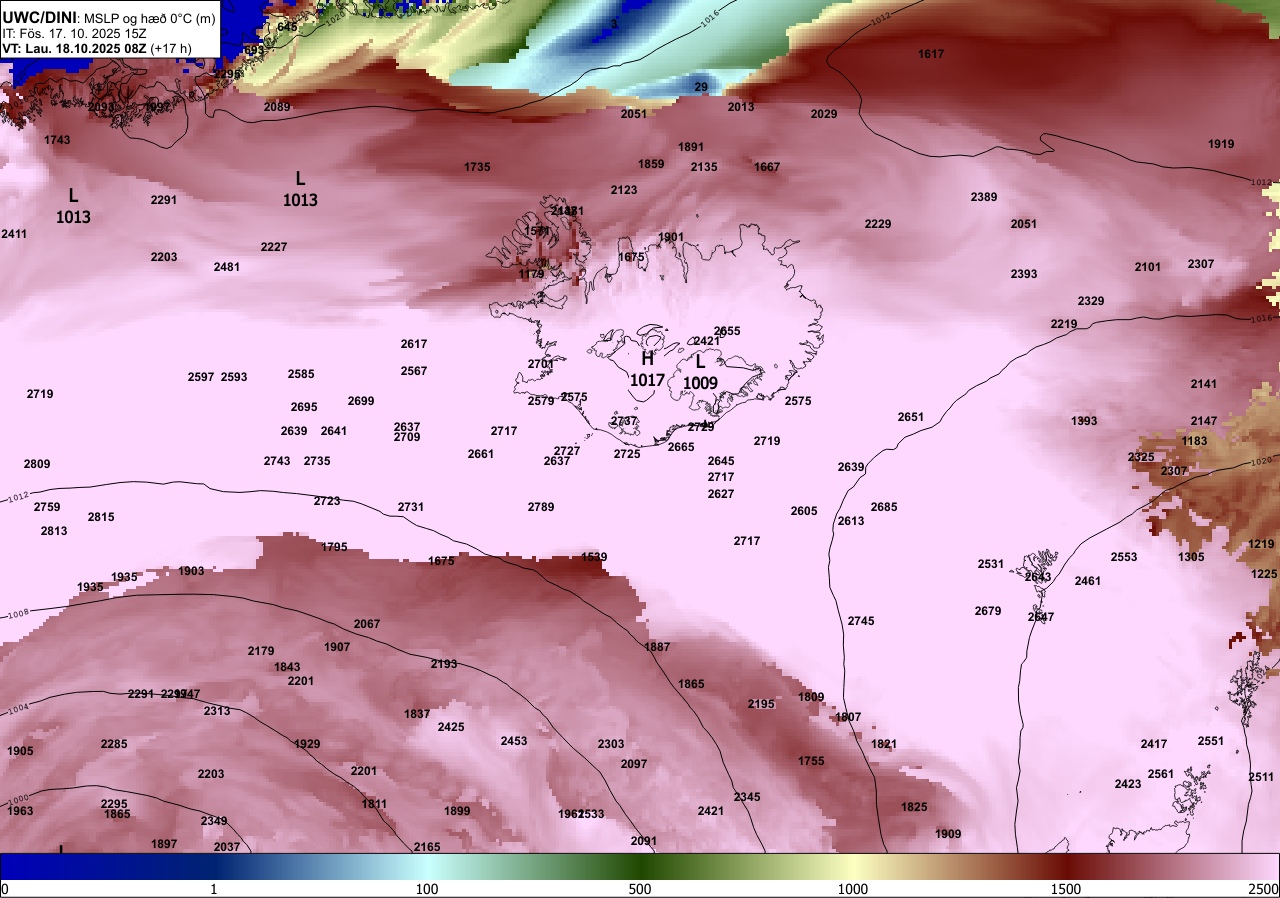Click the 1500 tick on the color scale
The width and height of the screenshot is (1280, 898).
click(x=1066, y=889)
